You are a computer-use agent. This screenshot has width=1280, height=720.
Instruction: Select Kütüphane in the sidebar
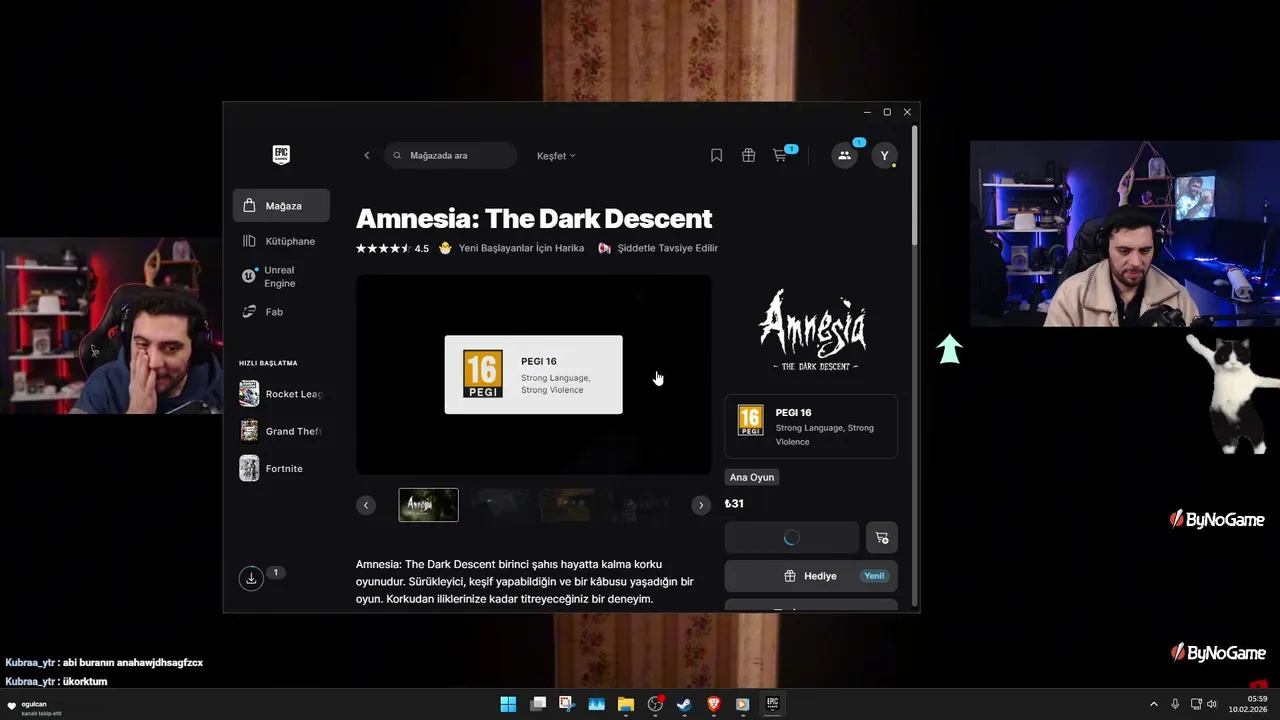click(x=281, y=241)
